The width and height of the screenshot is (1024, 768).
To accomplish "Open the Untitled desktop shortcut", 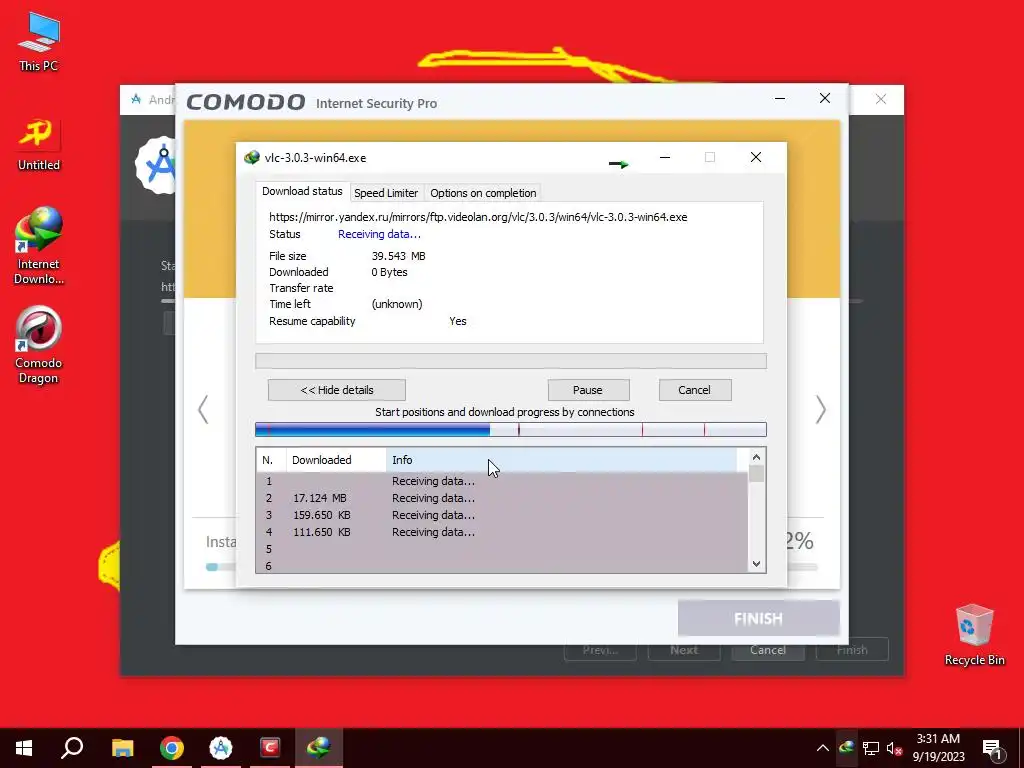I will click(x=39, y=145).
